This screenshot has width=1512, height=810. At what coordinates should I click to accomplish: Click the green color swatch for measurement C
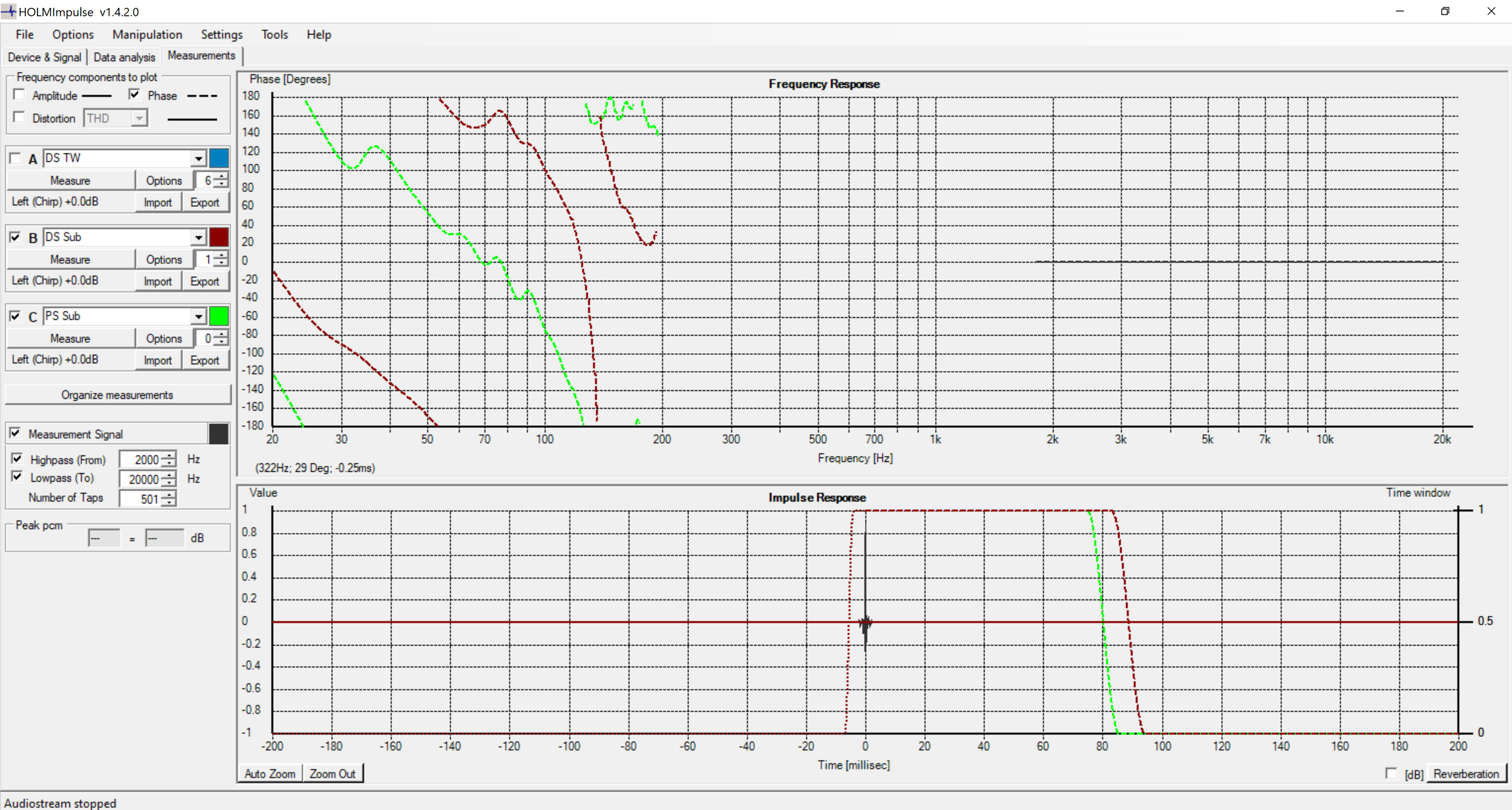218,316
